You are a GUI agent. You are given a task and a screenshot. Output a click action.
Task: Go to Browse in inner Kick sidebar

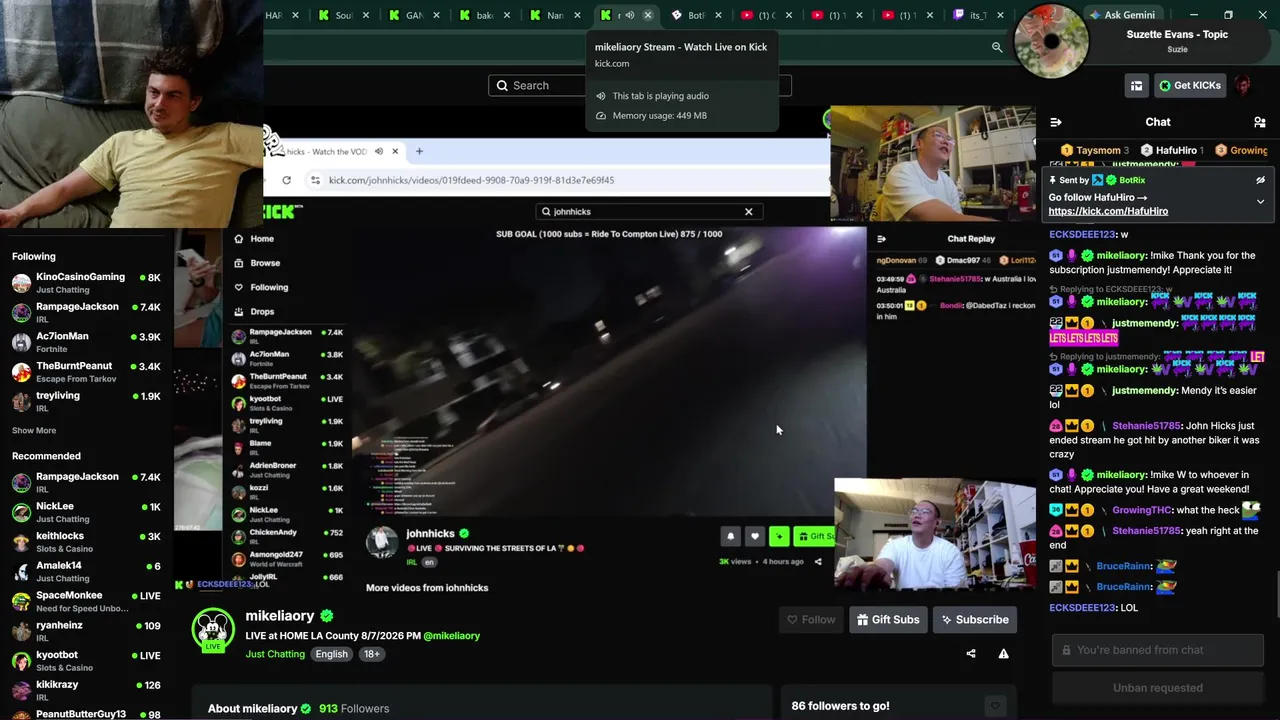pyautogui.click(x=256, y=263)
